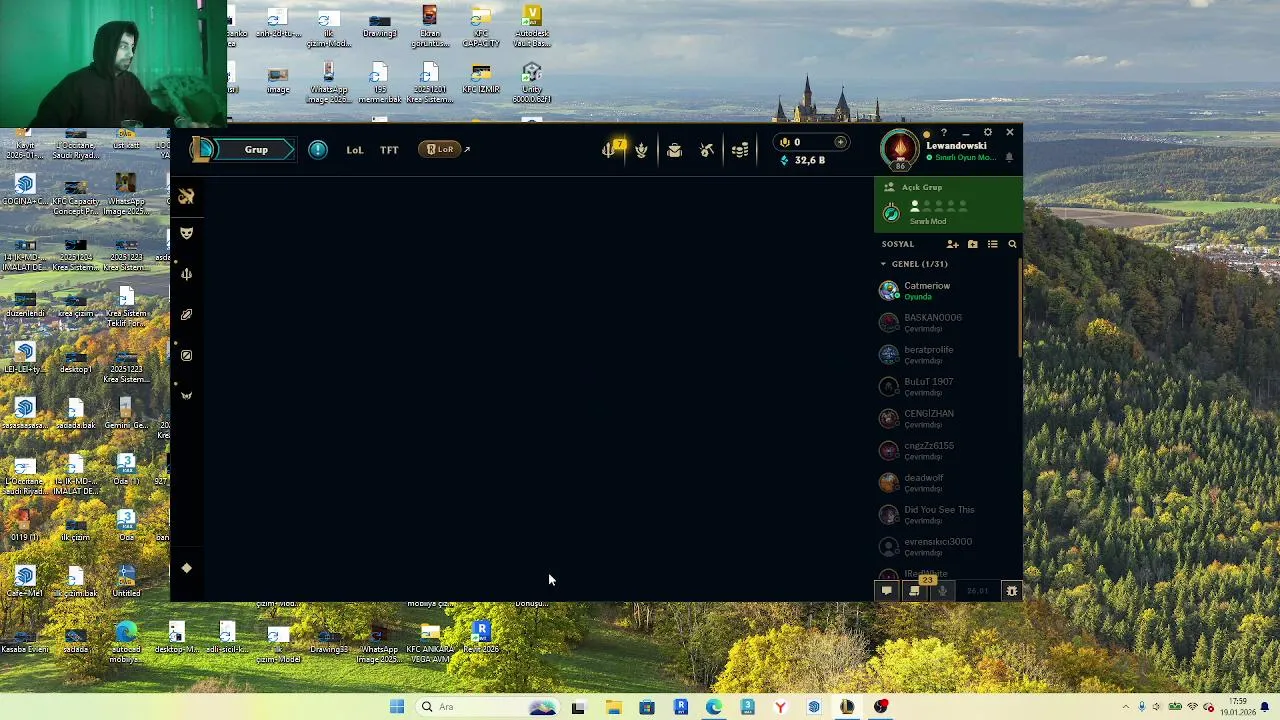Open the crafting hammer loot icon

coord(707,150)
